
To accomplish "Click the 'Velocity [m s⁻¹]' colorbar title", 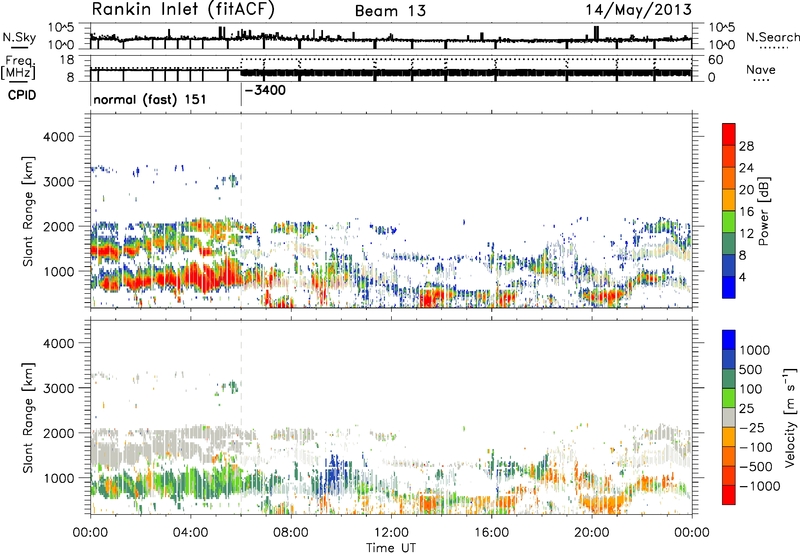I will [790, 417].
